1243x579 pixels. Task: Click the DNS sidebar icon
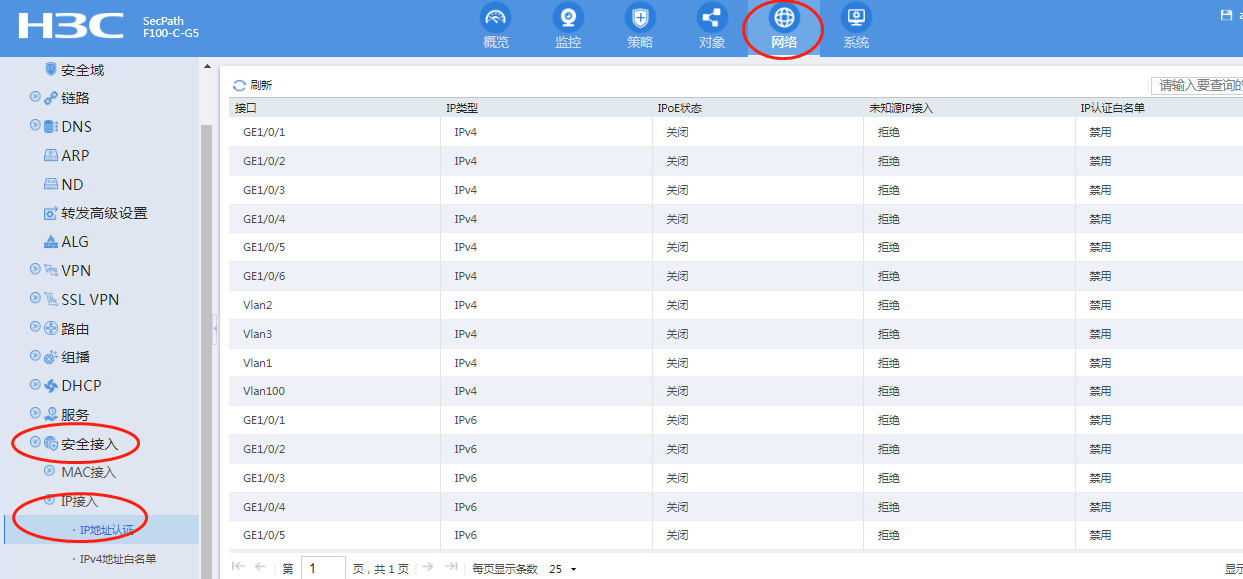[x=51, y=127]
